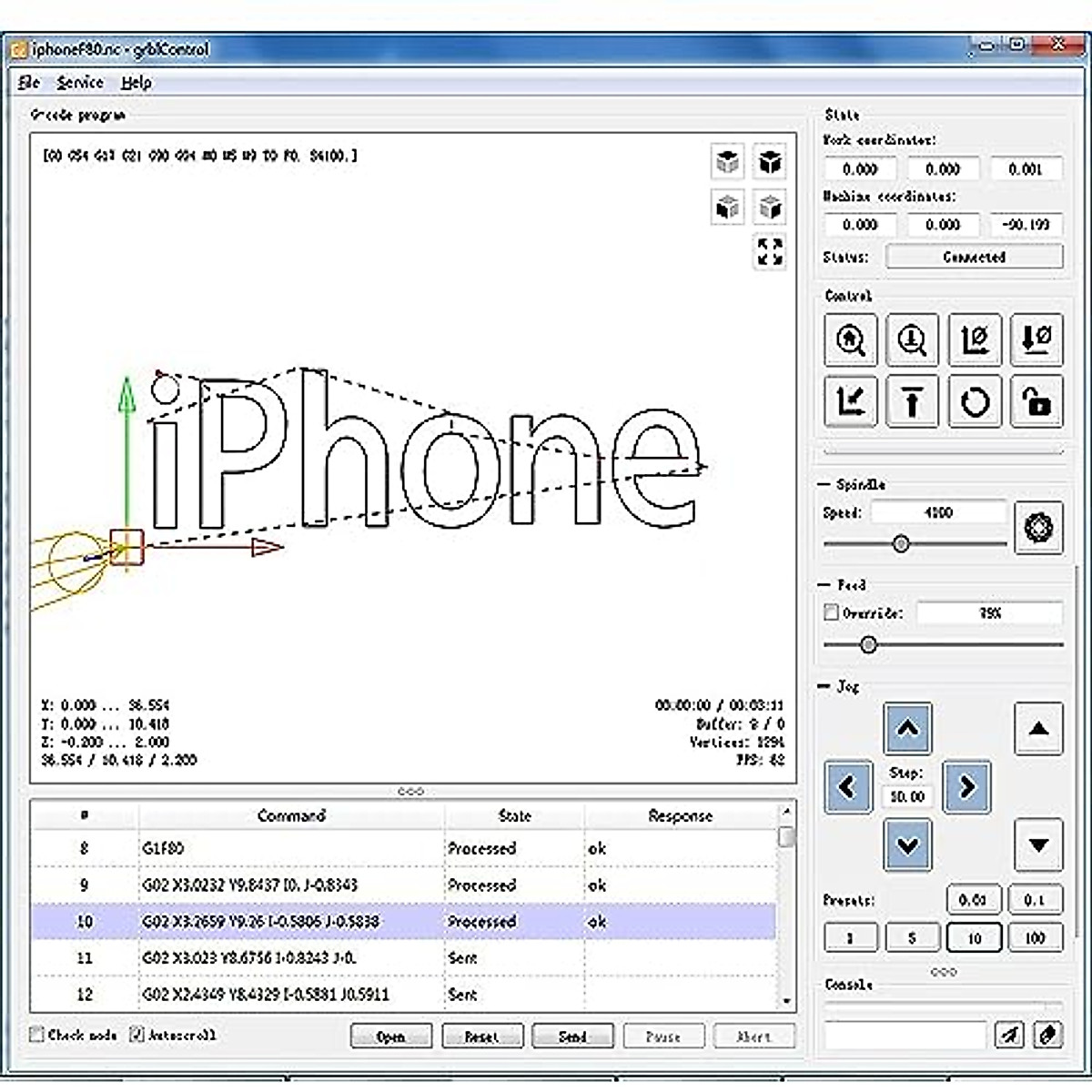Clear the console with the eraser icon

pos(1048,1035)
